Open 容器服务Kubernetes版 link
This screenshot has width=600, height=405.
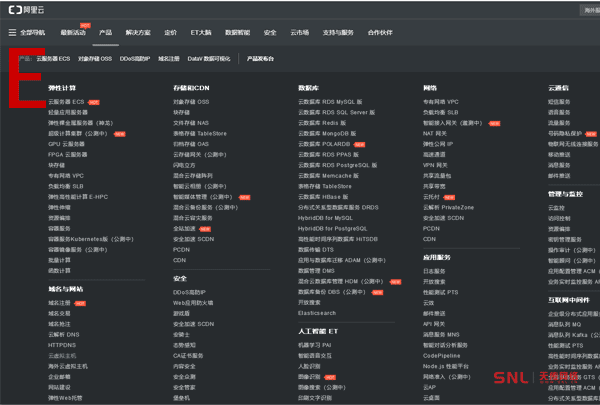click(91, 239)
